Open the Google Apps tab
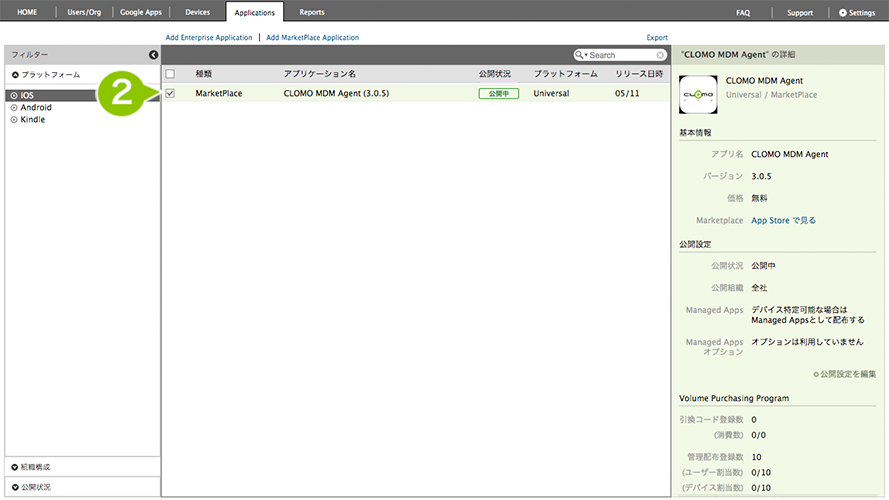 [x=141, y=12]
